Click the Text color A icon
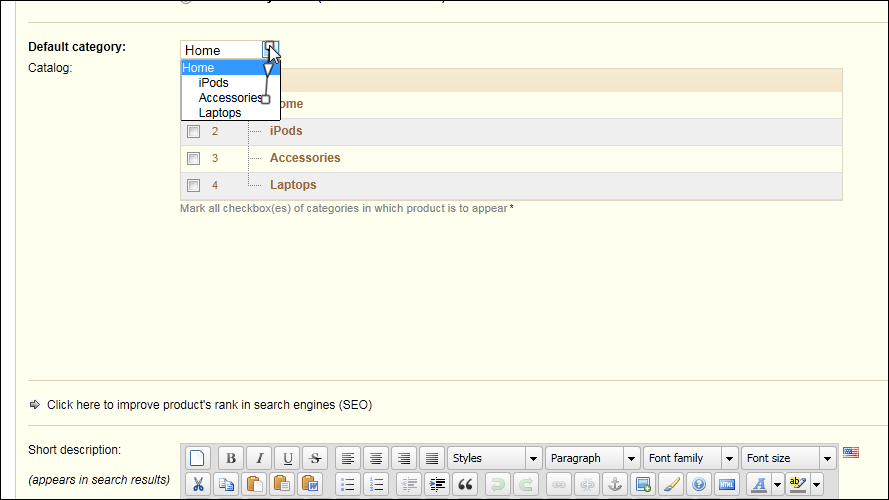Image resolution: width=889 pixels, height=500 pixels. click(x=759, y=485)
